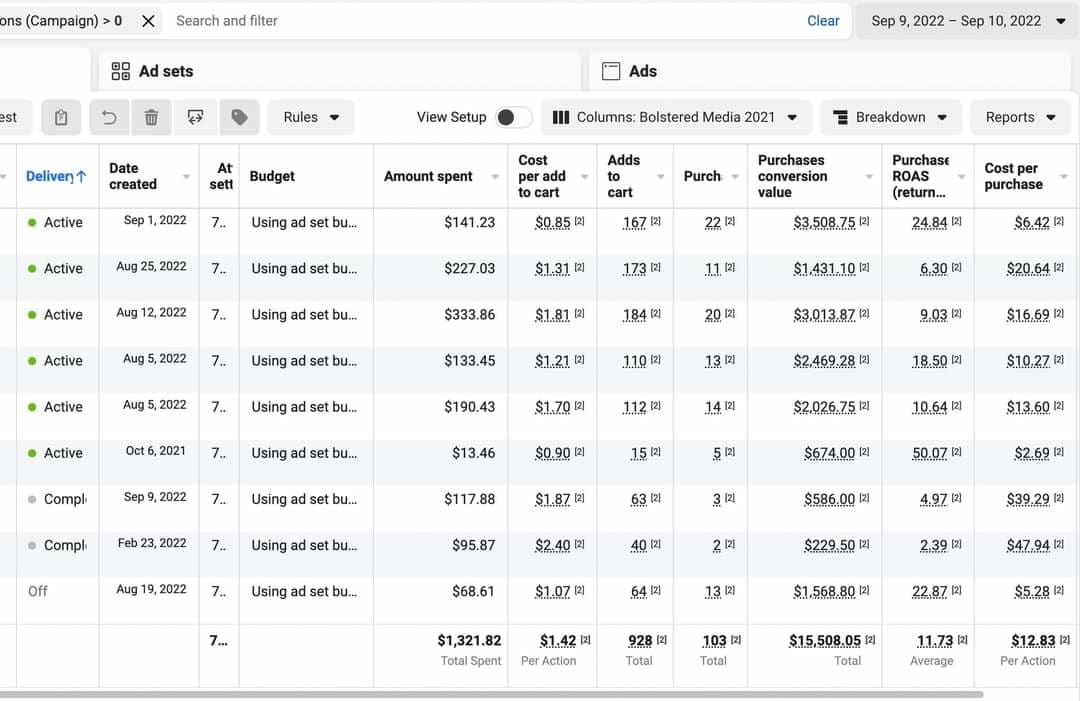Switch to the Ad sets tab

(x=166, y=71)
